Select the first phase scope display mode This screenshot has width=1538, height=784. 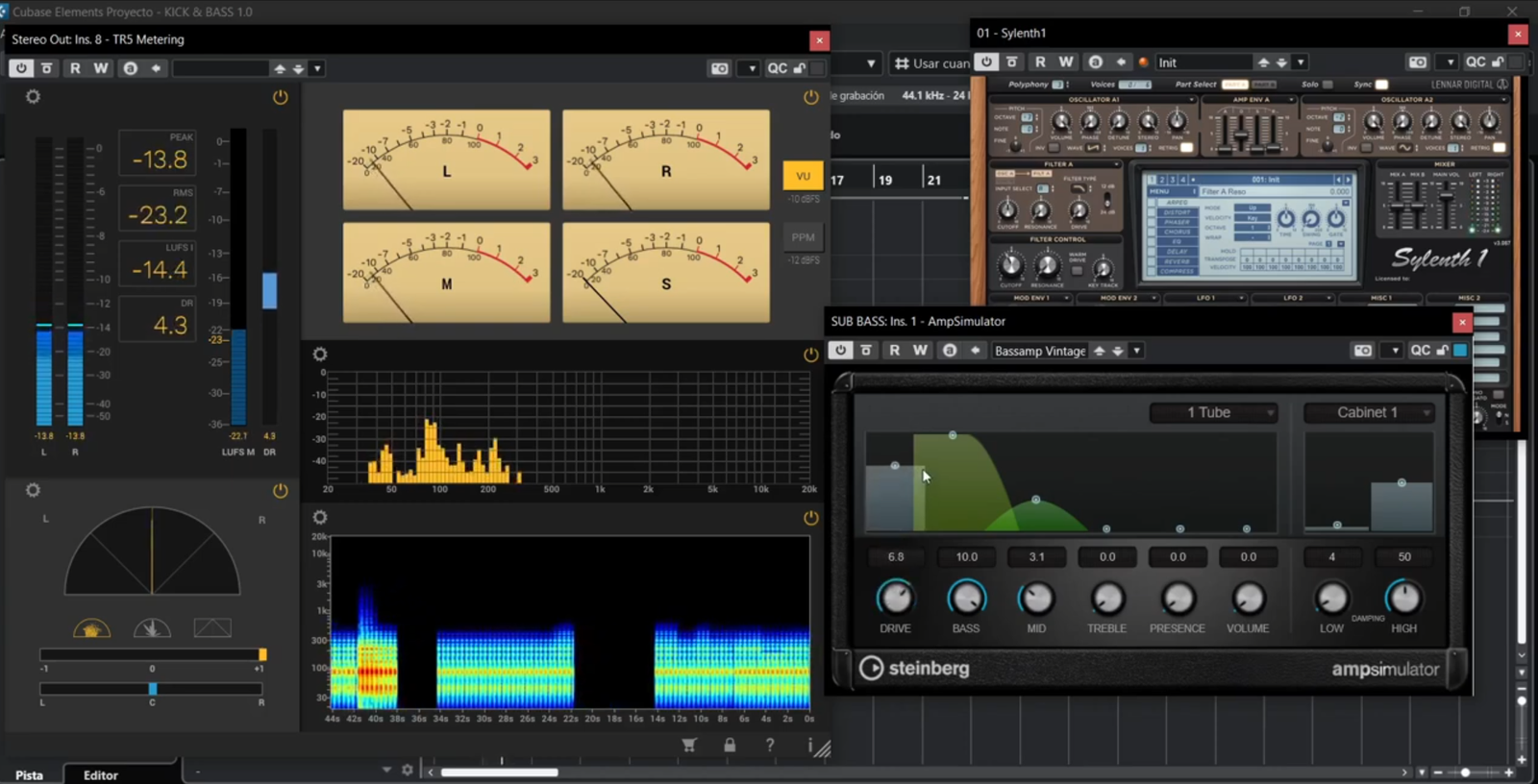91,629
